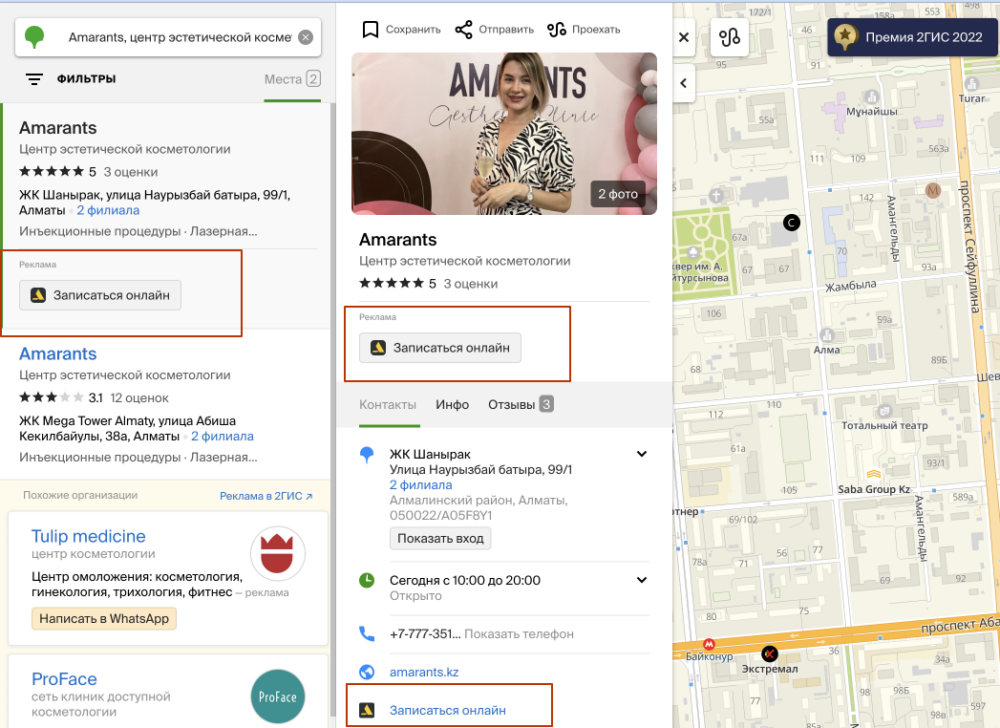The height and width of the screenshot is (728, 1000).
Task: Open the Премия 2ГИС 2022 banner
Action: click(x=913, y=38)
